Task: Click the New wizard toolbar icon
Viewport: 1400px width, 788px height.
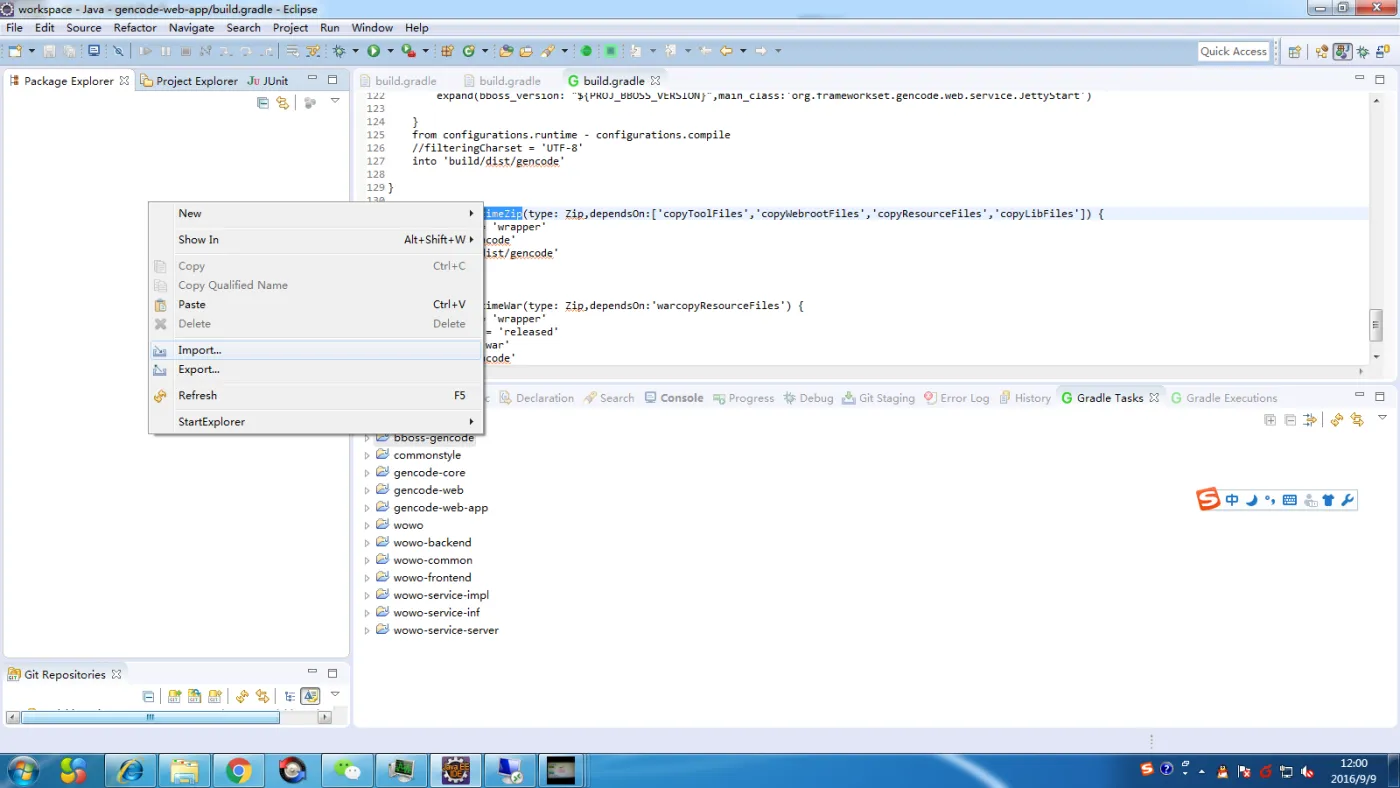Action: [x=16, y=51]
